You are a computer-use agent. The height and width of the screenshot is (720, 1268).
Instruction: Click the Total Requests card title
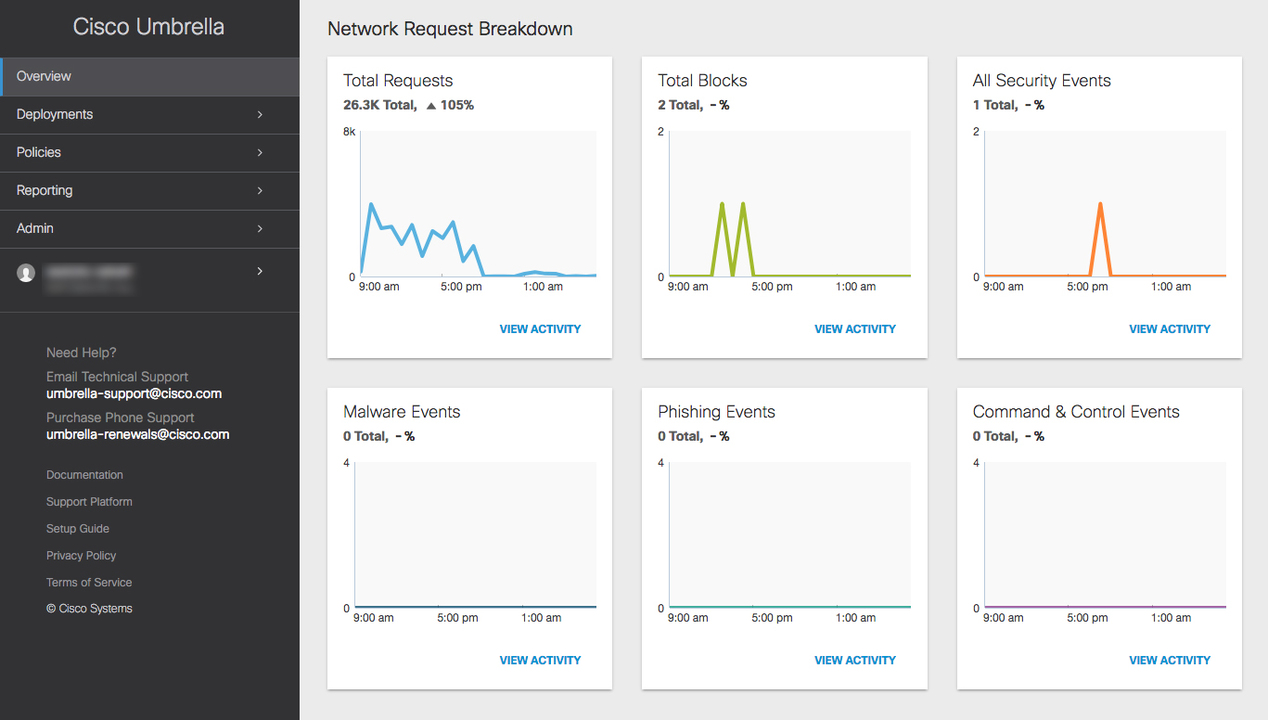(398, 81)
